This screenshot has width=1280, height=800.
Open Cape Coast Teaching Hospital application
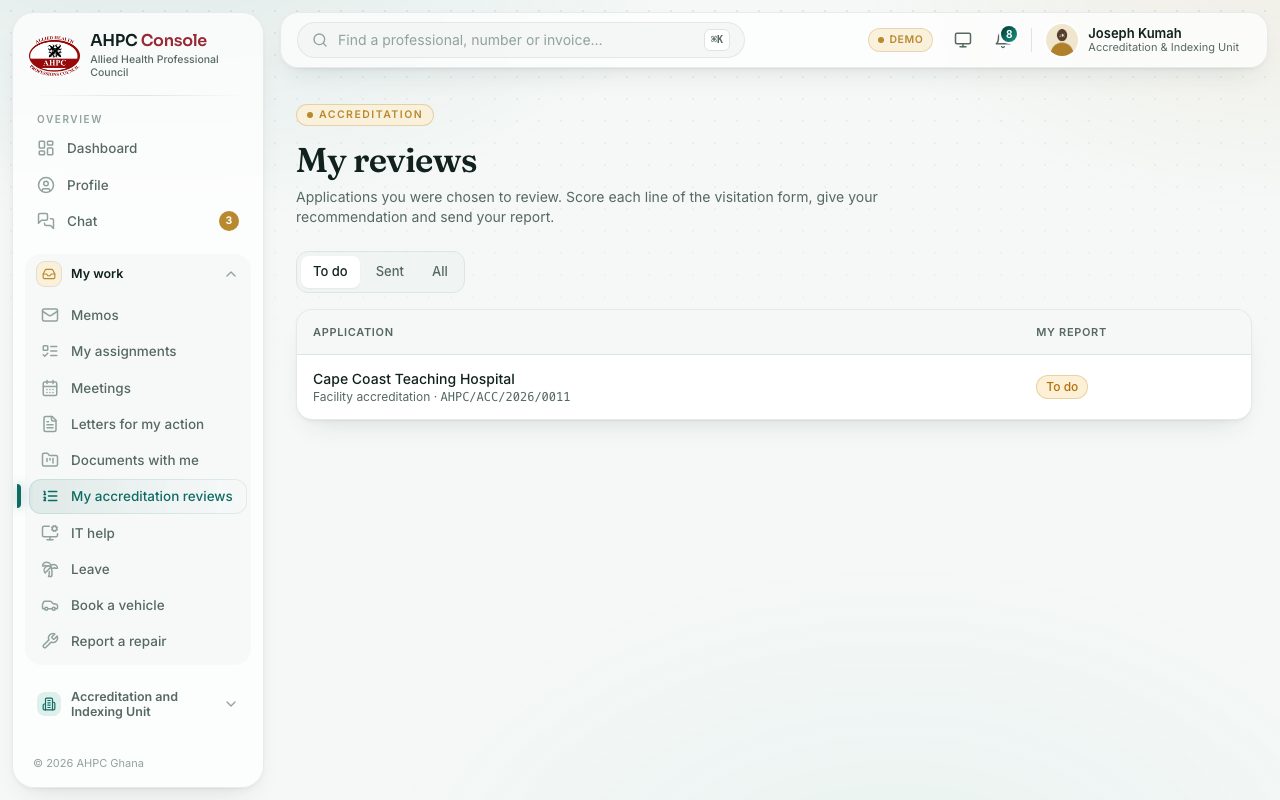(x=774, y=387)
